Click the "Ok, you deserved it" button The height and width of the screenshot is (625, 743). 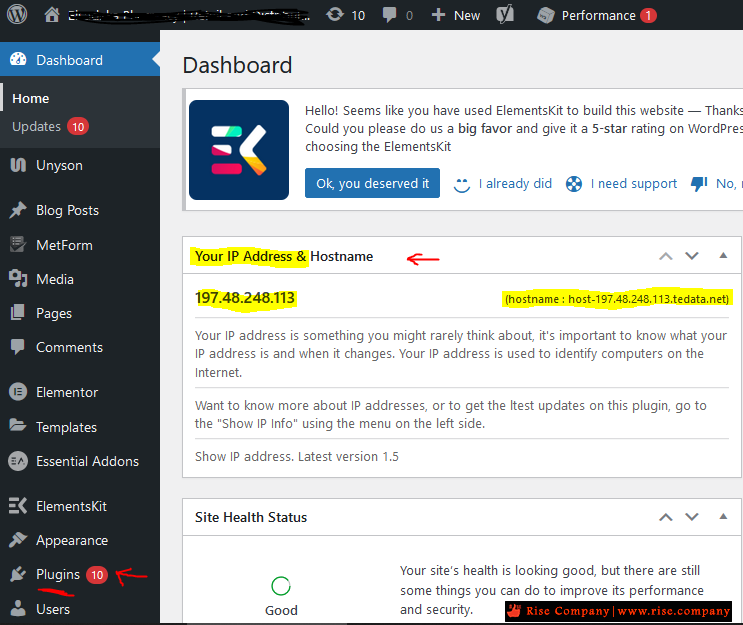(x=372, y=183)
